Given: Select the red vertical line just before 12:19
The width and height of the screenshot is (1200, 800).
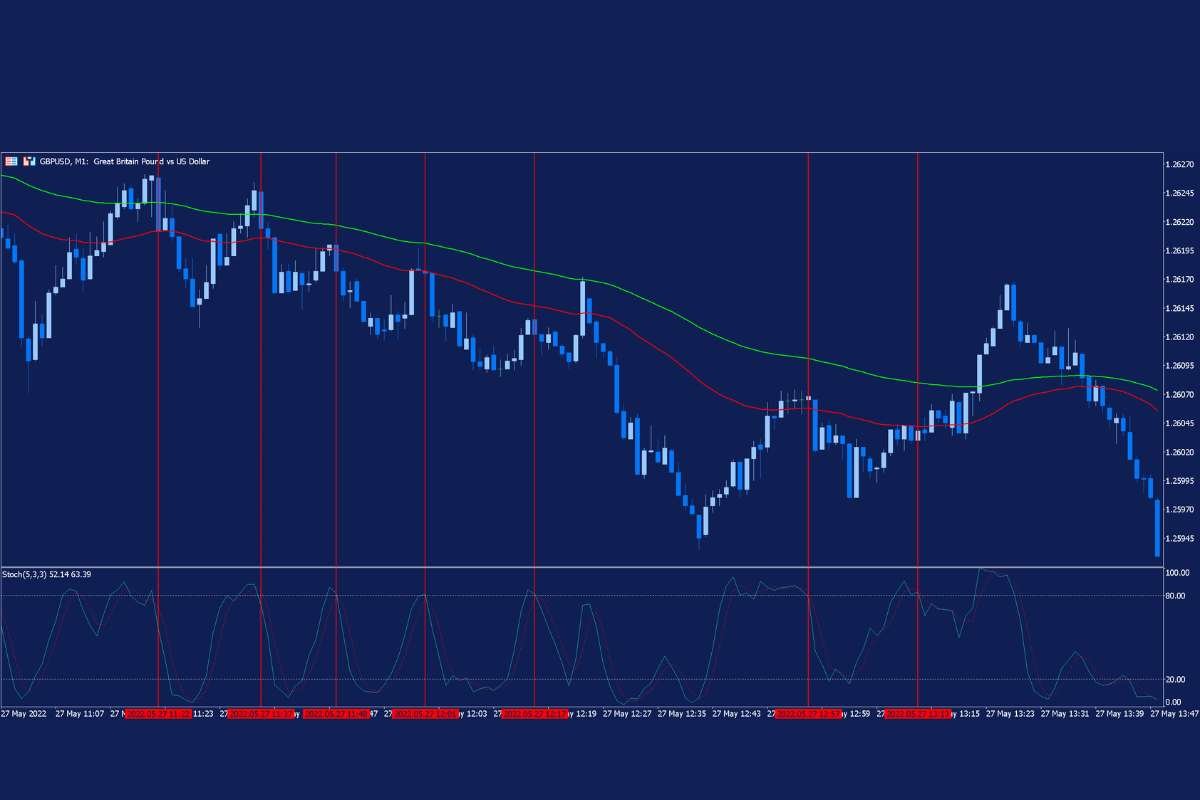Looking at the screenshot, I should (x=534, y=430).
